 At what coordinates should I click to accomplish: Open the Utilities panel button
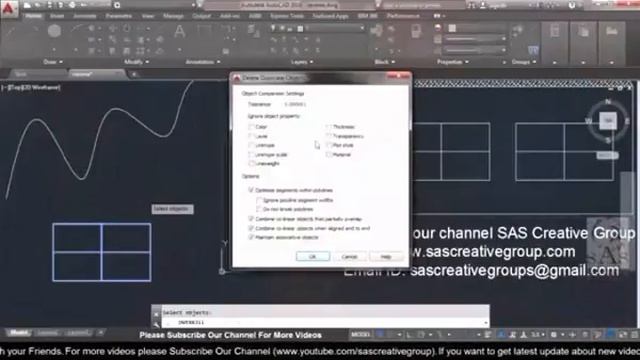click(x=554, y=43)
